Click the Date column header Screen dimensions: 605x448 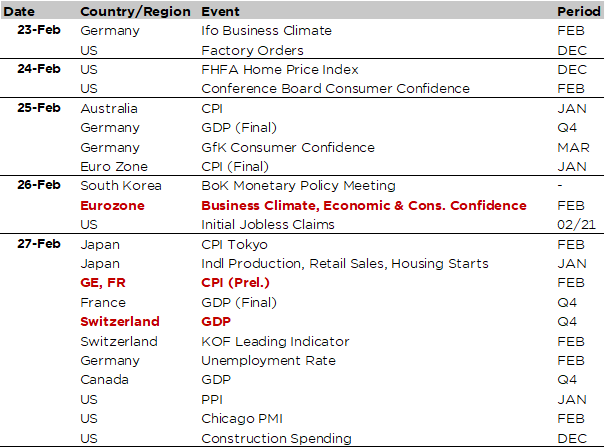tap(23, 10)
